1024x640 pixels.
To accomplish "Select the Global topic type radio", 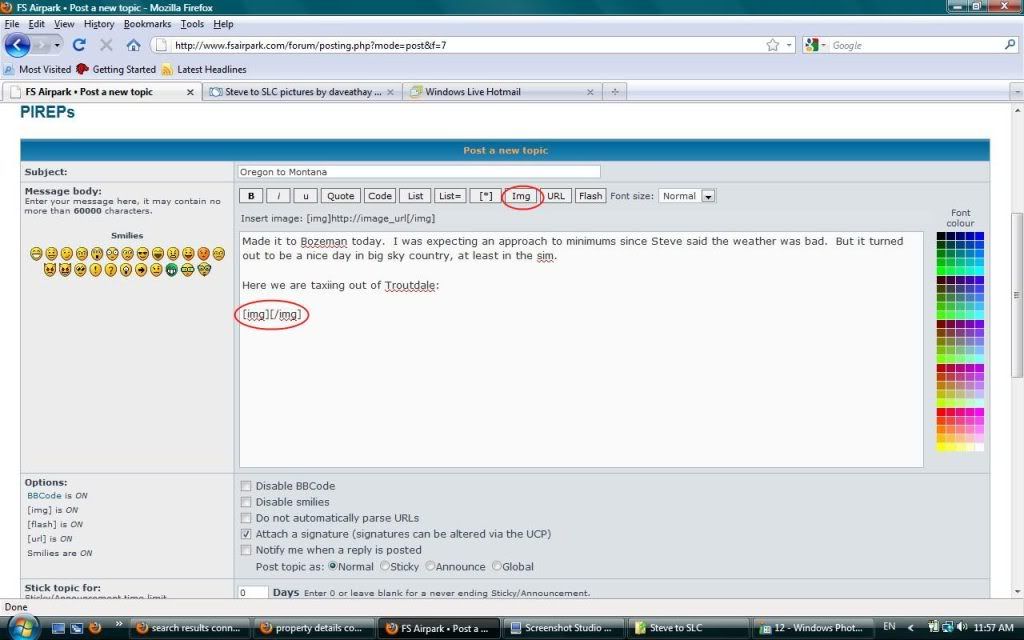I will tap(496, 566).
